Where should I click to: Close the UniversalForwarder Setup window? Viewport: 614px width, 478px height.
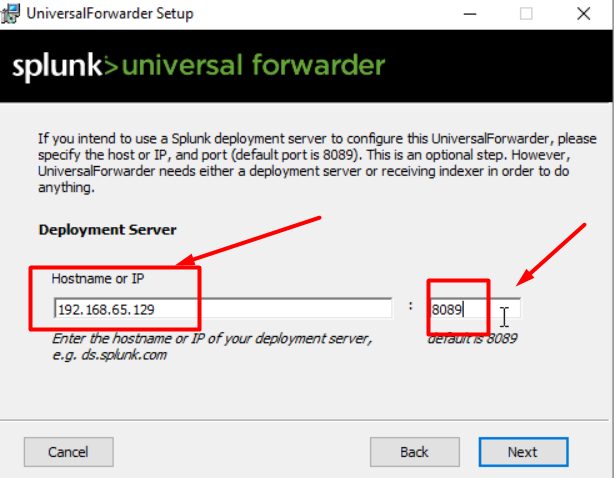tap(583, 14)
